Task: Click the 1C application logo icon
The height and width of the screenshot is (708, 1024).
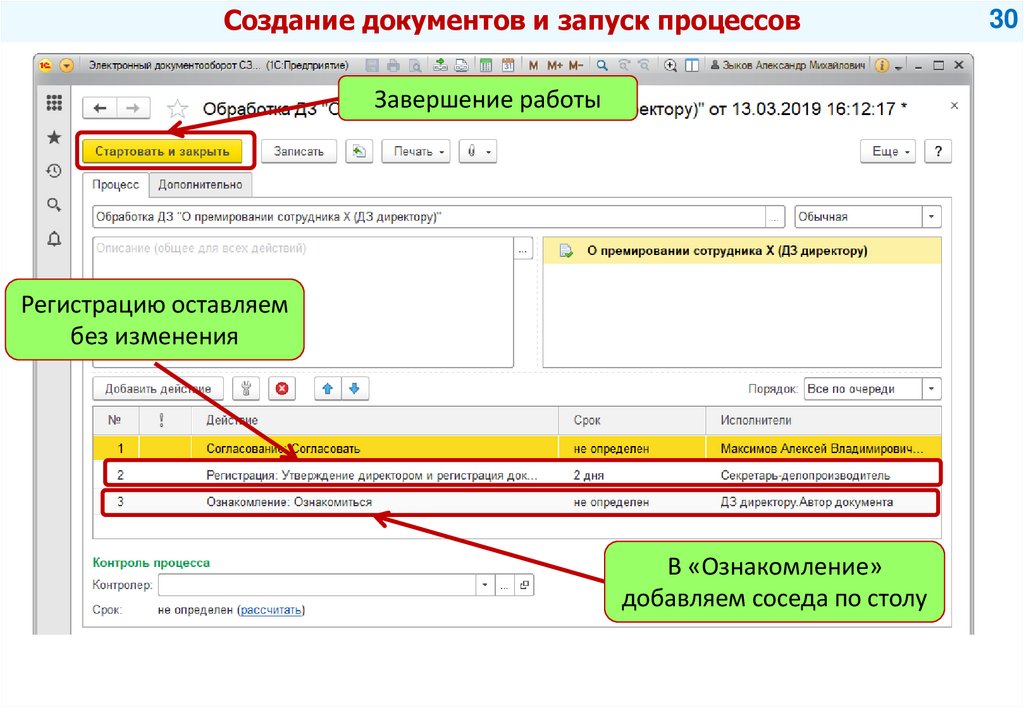Action: (x=45, y=65)
